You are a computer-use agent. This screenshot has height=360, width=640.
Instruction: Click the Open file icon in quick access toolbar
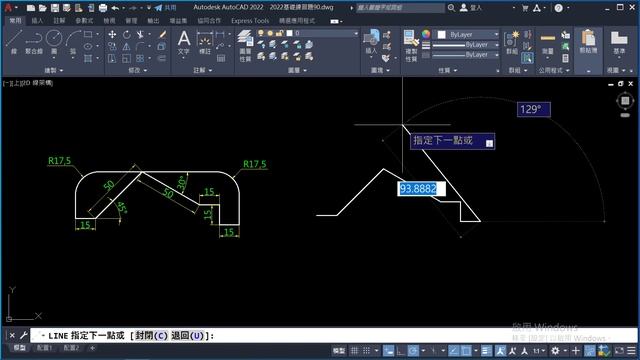coord(42,8)
